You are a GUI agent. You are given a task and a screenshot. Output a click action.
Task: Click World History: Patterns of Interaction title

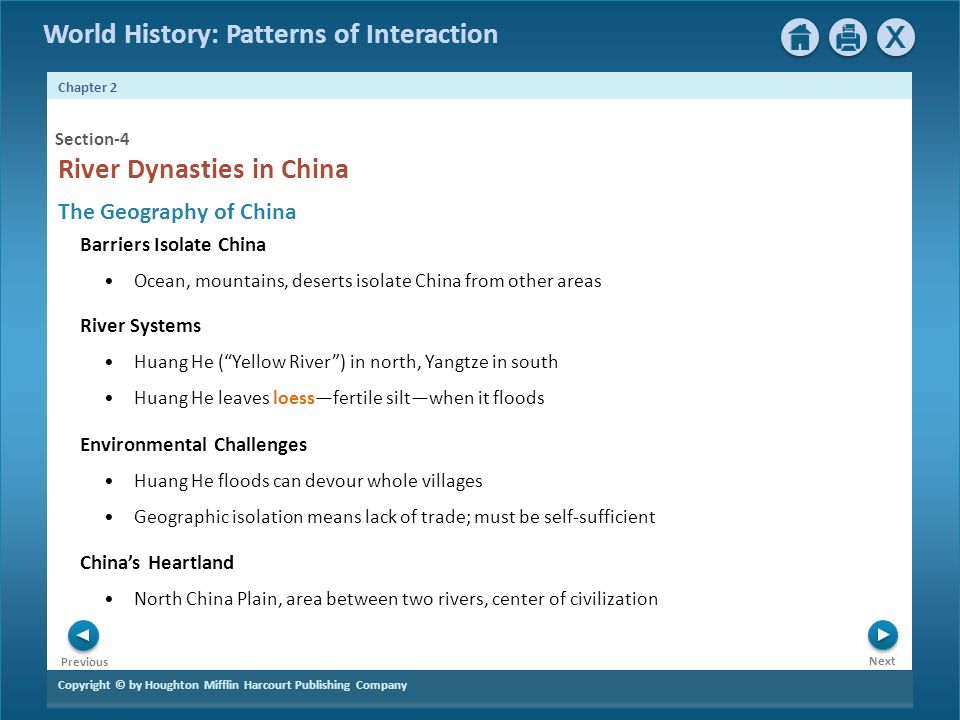pyautogui.click(x=271, y=34)
